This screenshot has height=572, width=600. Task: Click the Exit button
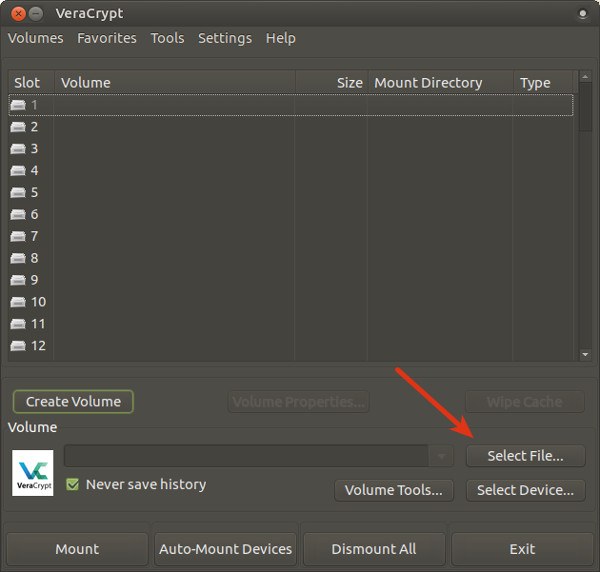tap(522, 549)
